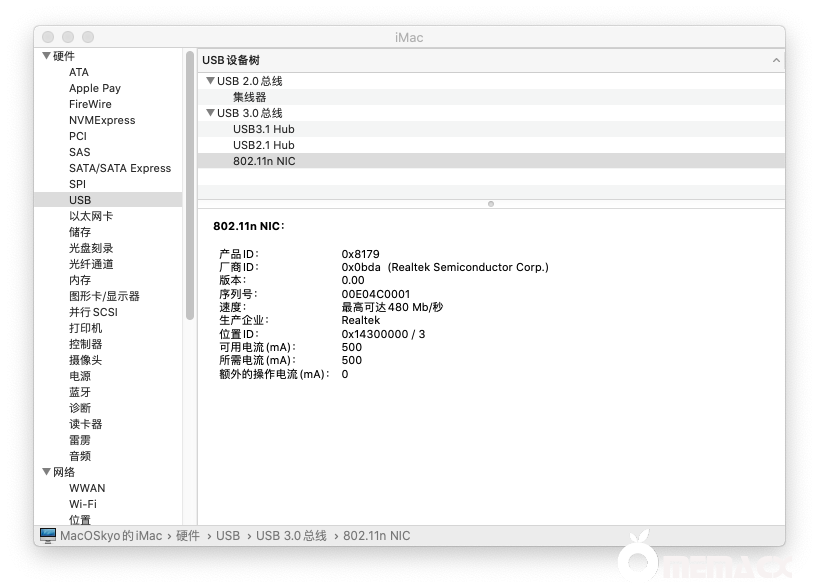The width and height of the screenshot is (819, 588).
Task: Click the collapse chevron in USB 设备树 header
Action: [x=776, y=61]
